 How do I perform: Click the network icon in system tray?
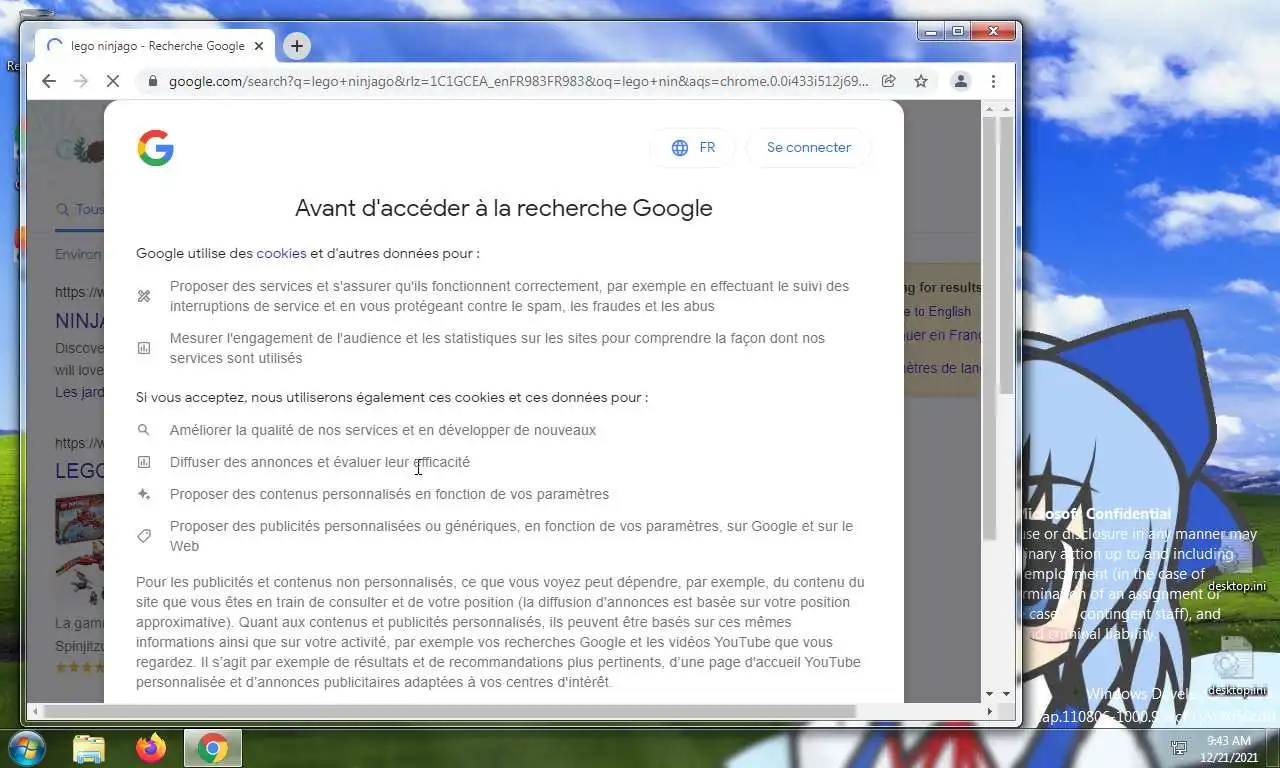(x=1179, y=748)
